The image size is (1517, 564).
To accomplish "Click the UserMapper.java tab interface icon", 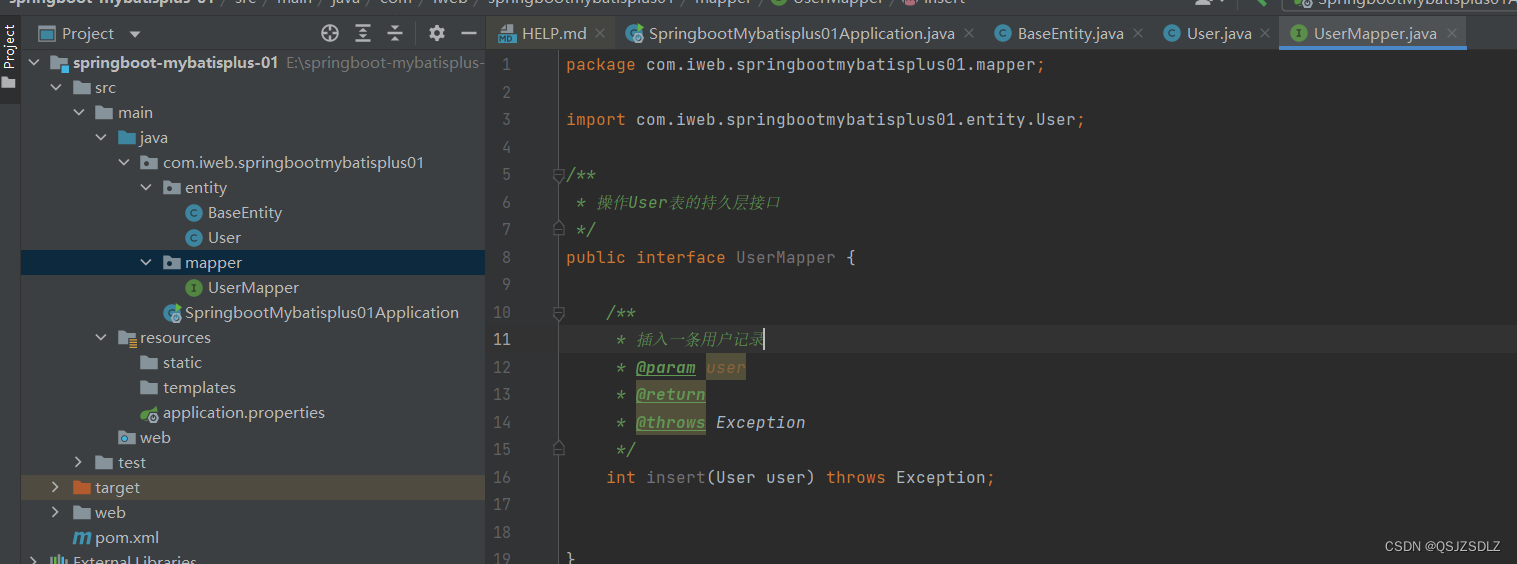I will click(1299, 33).
